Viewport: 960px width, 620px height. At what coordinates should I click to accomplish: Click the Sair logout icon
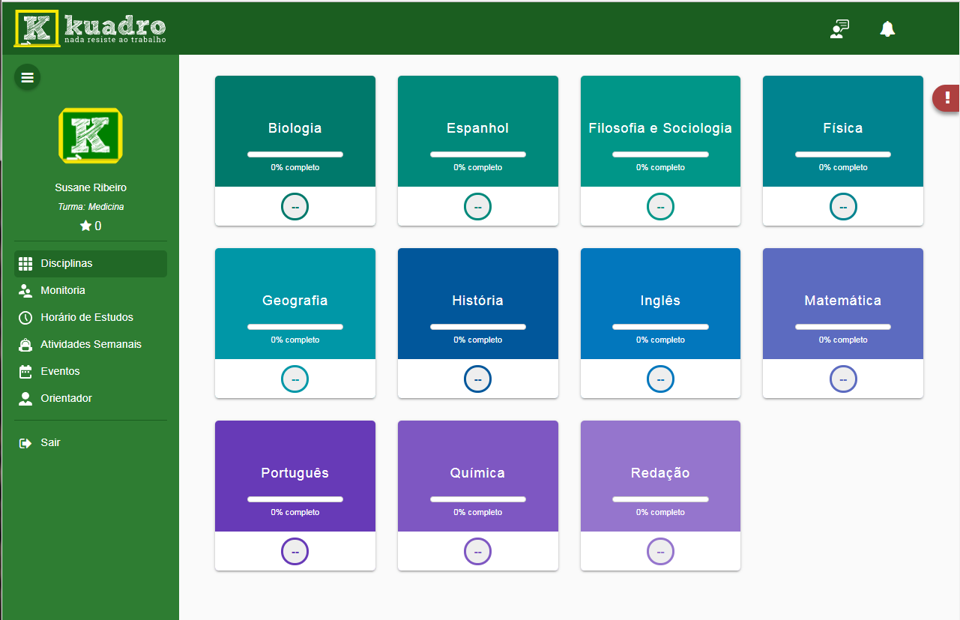pos(26,443)
